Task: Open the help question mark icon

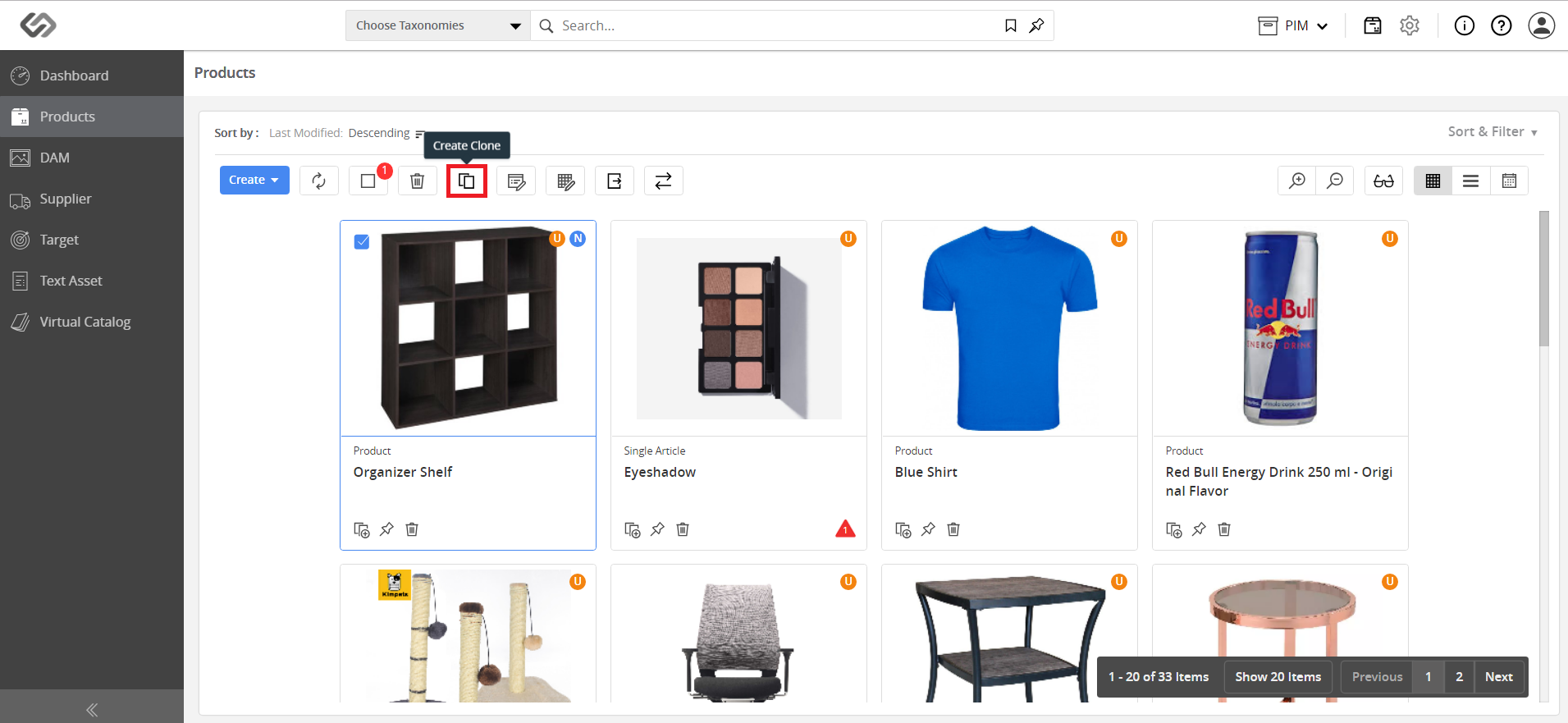Action: (1502, 25)
